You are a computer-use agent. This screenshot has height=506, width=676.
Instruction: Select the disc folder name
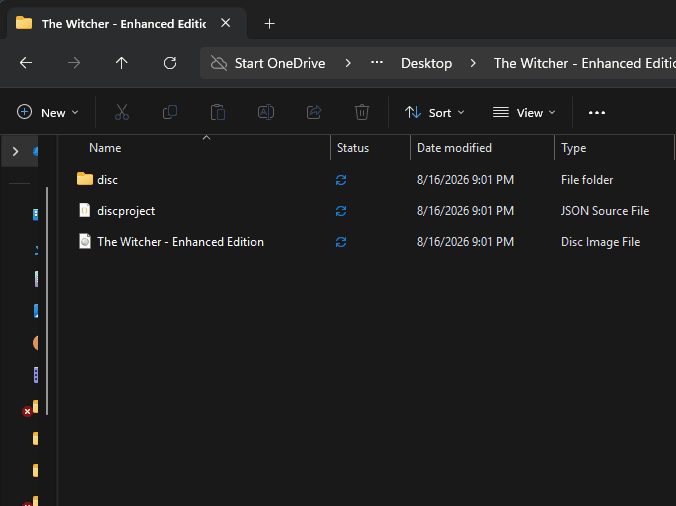pyautogui.click(x=107, y=180)
